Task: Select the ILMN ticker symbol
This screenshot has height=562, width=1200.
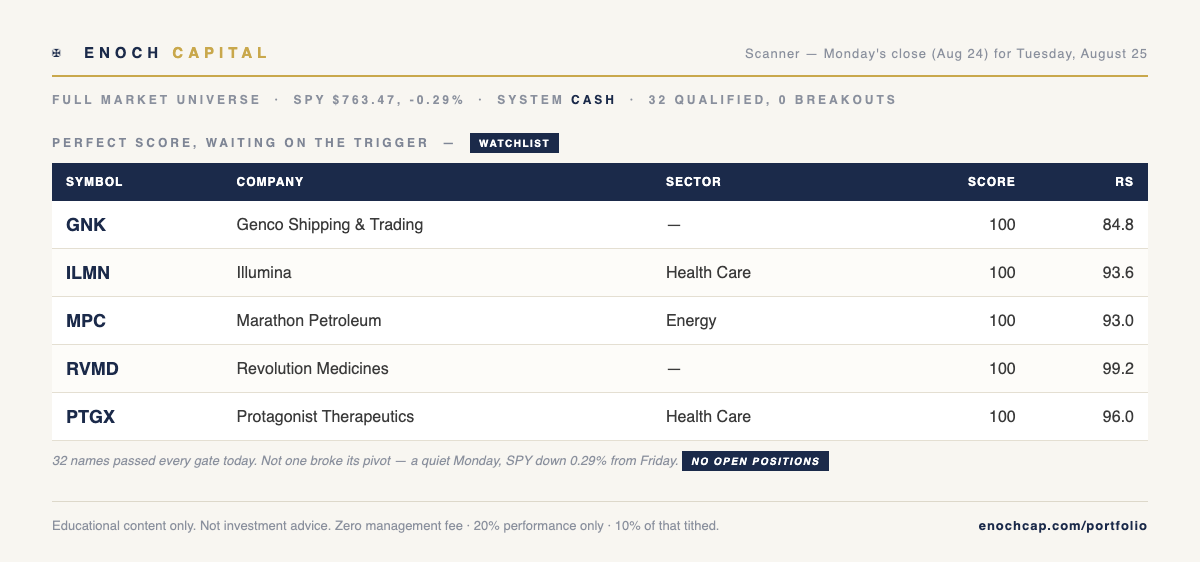Action: click(x=88, y=273)
